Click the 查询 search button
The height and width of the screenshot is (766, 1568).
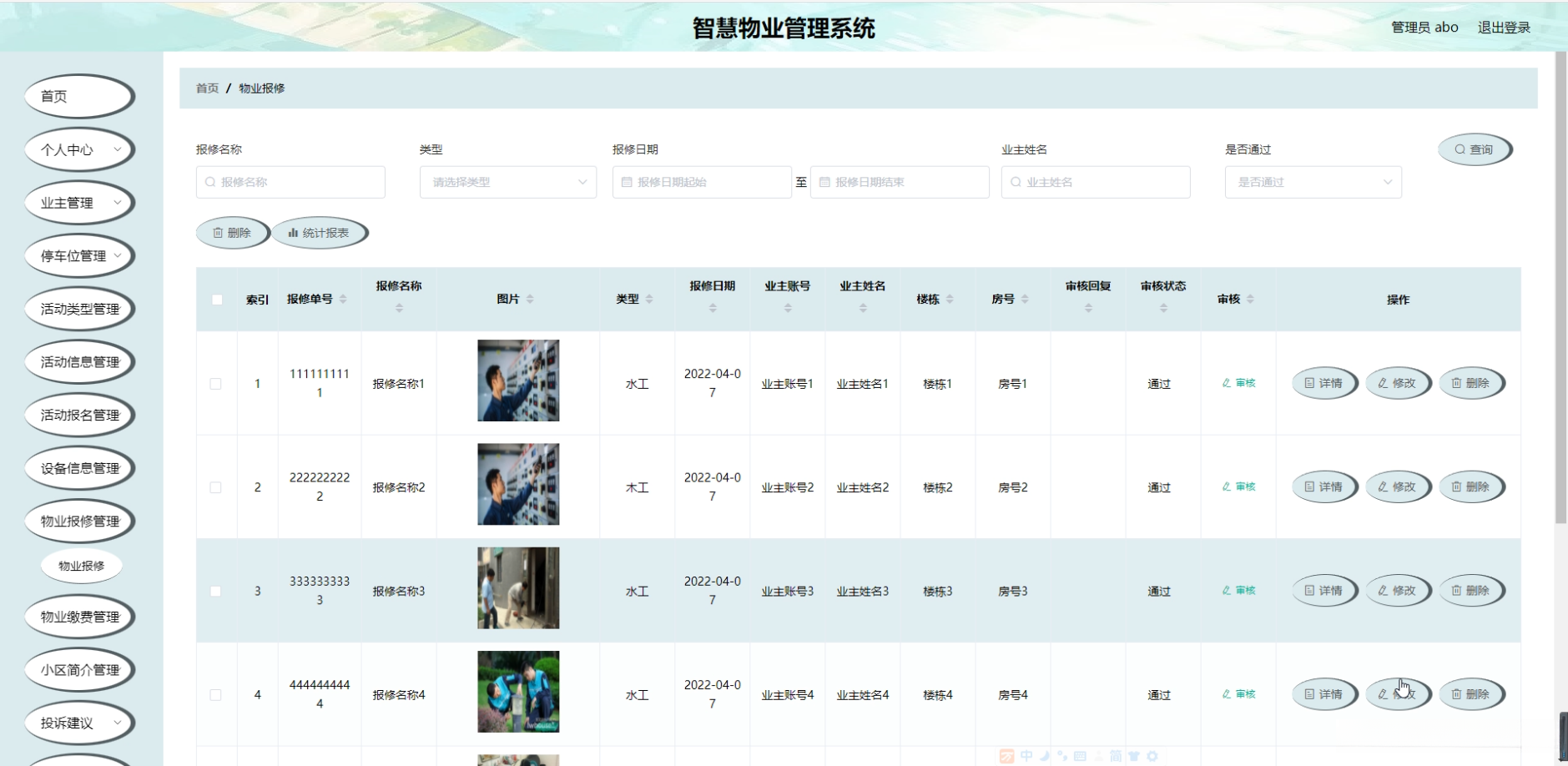1474,149
